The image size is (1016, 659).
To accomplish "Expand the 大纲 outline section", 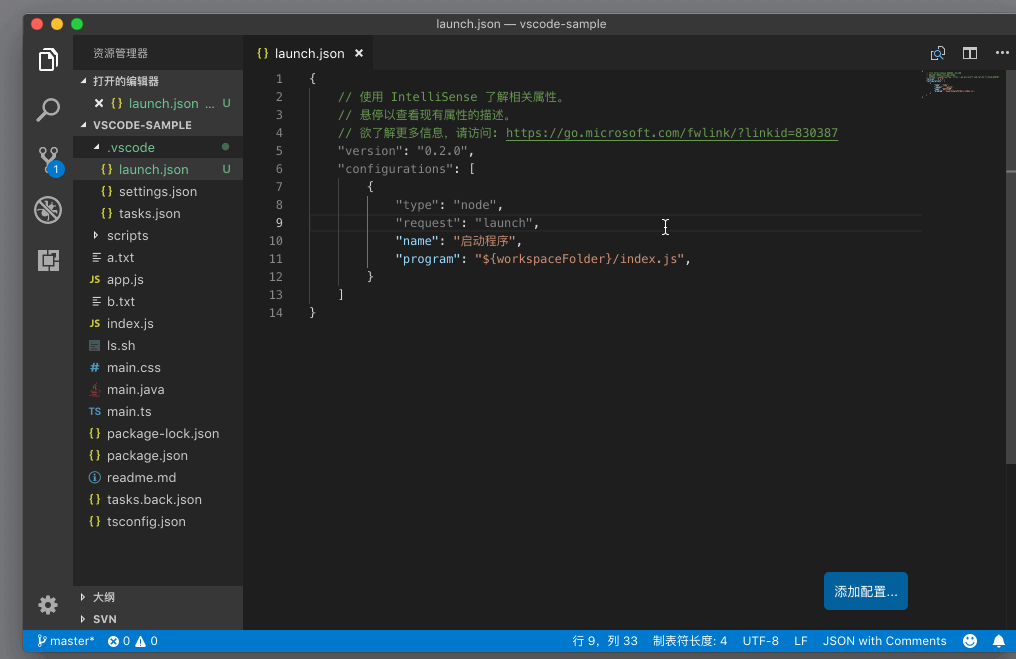I will click(103, 597).
